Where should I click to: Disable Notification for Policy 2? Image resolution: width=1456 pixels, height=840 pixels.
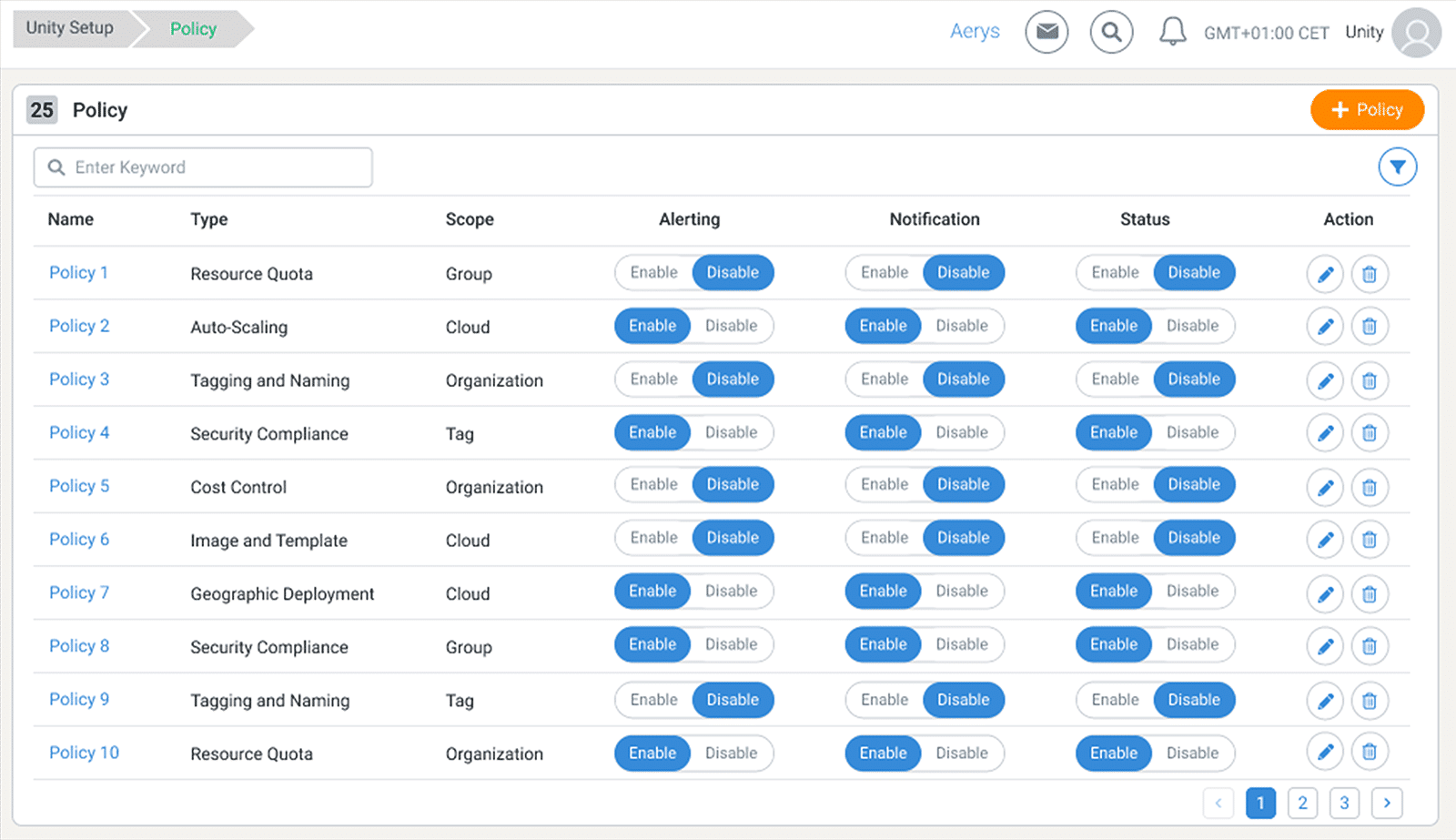coord(962,326)
